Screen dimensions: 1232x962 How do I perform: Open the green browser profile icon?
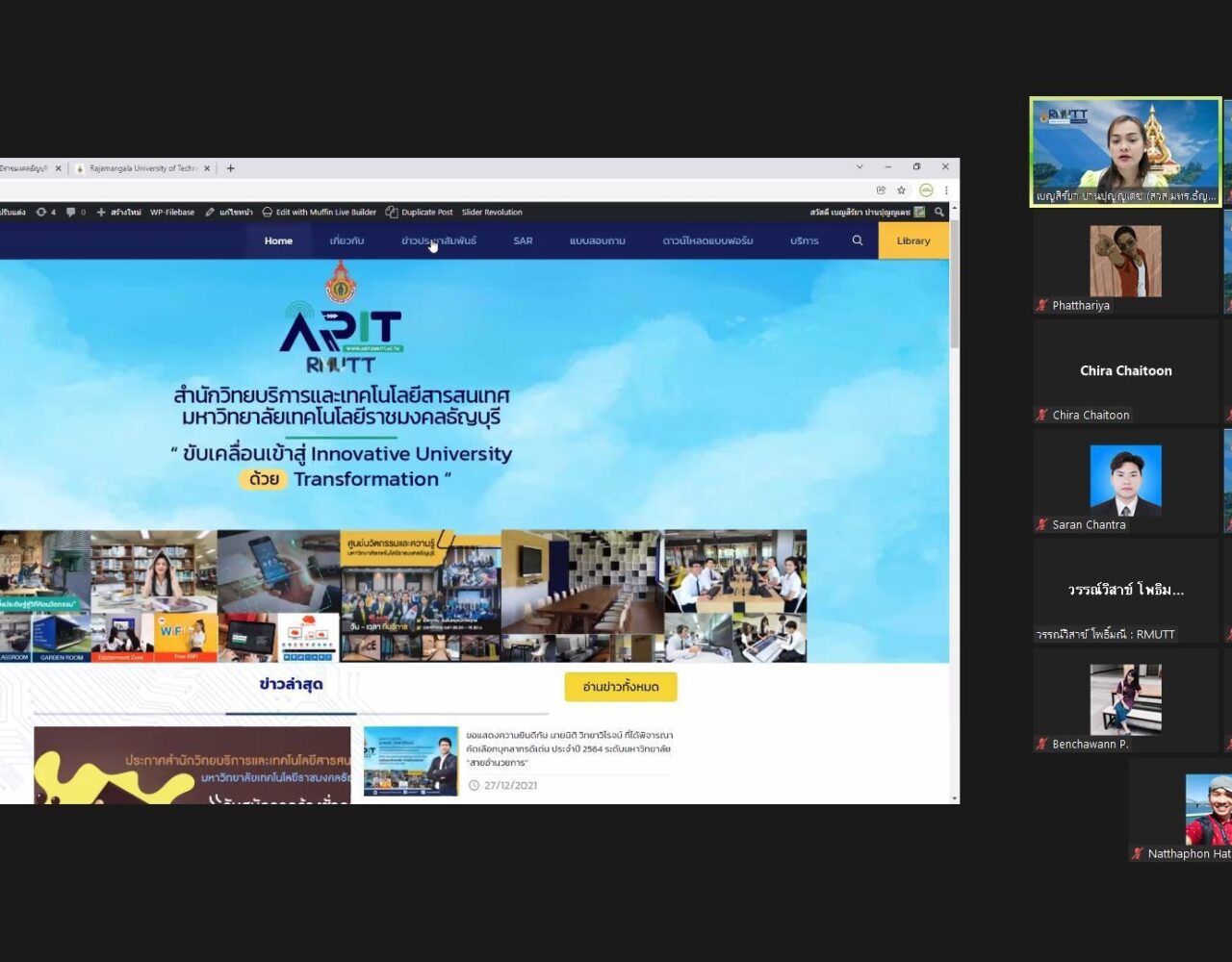point(926,190)
